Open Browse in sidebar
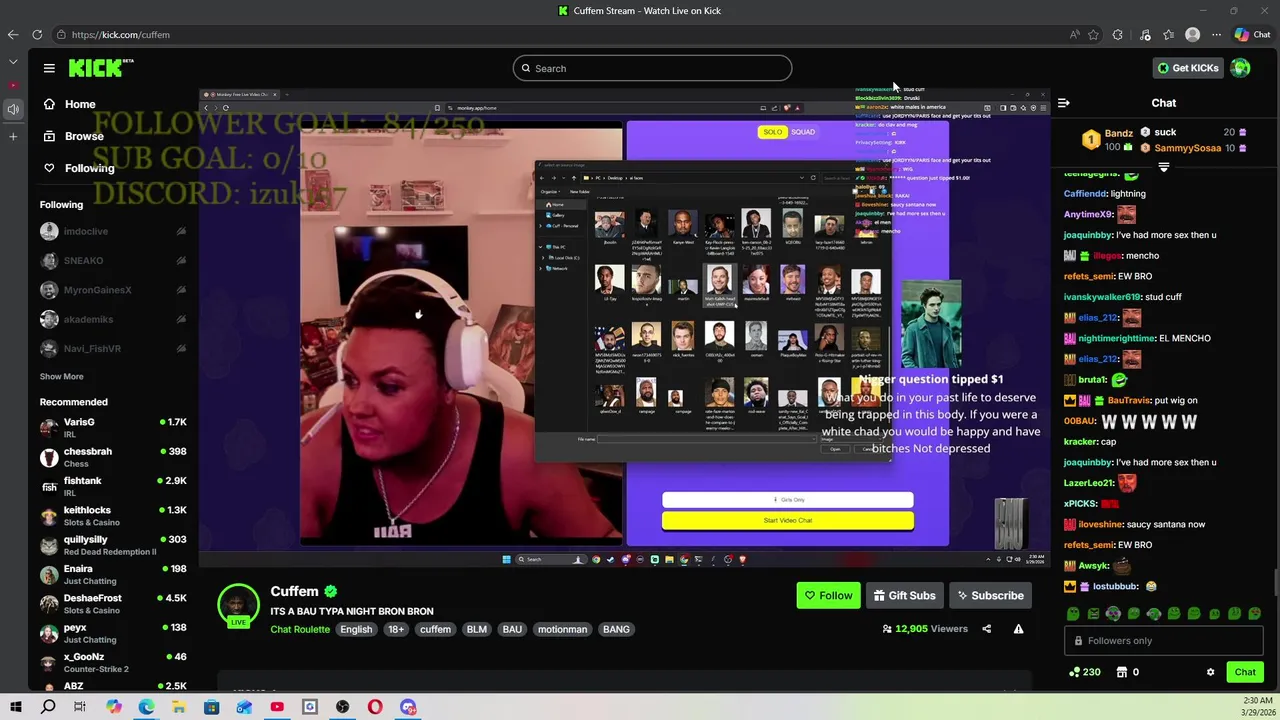This screenshot has width=1280, height=720. [73, 136]
